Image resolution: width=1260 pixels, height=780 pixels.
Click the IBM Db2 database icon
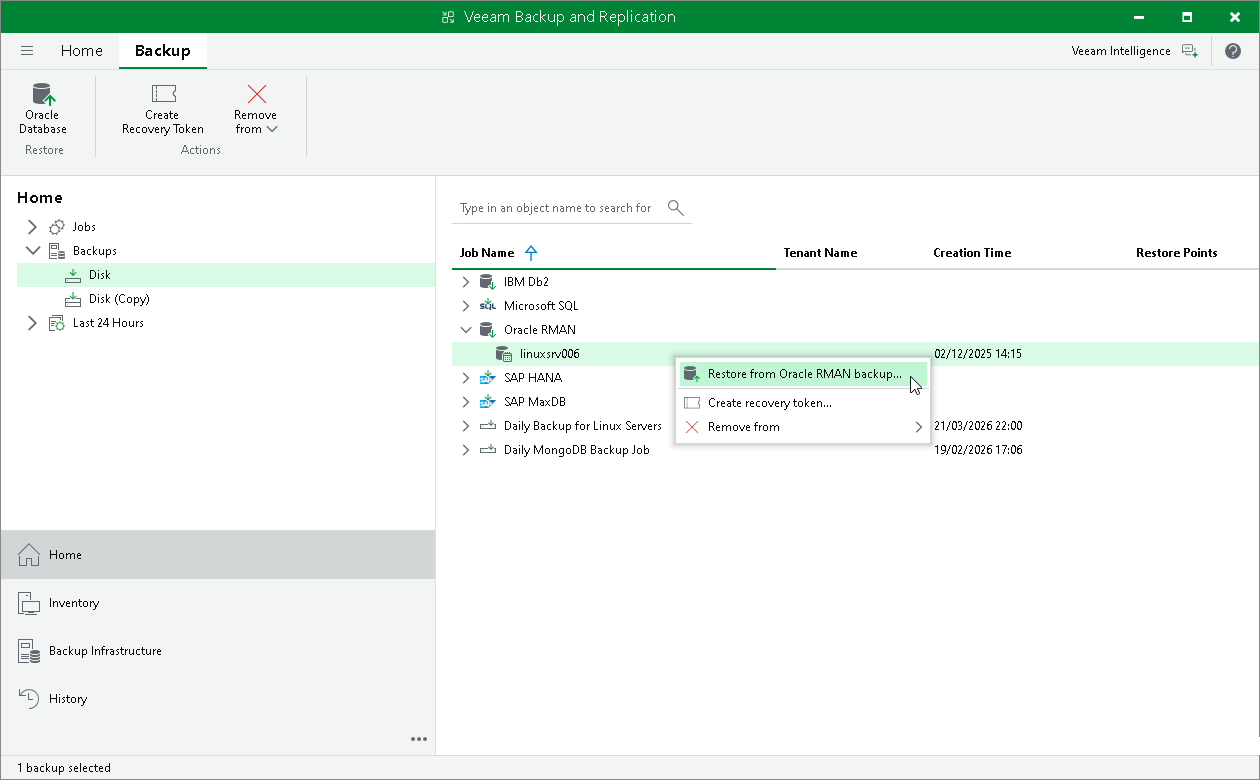click(488, 282)
